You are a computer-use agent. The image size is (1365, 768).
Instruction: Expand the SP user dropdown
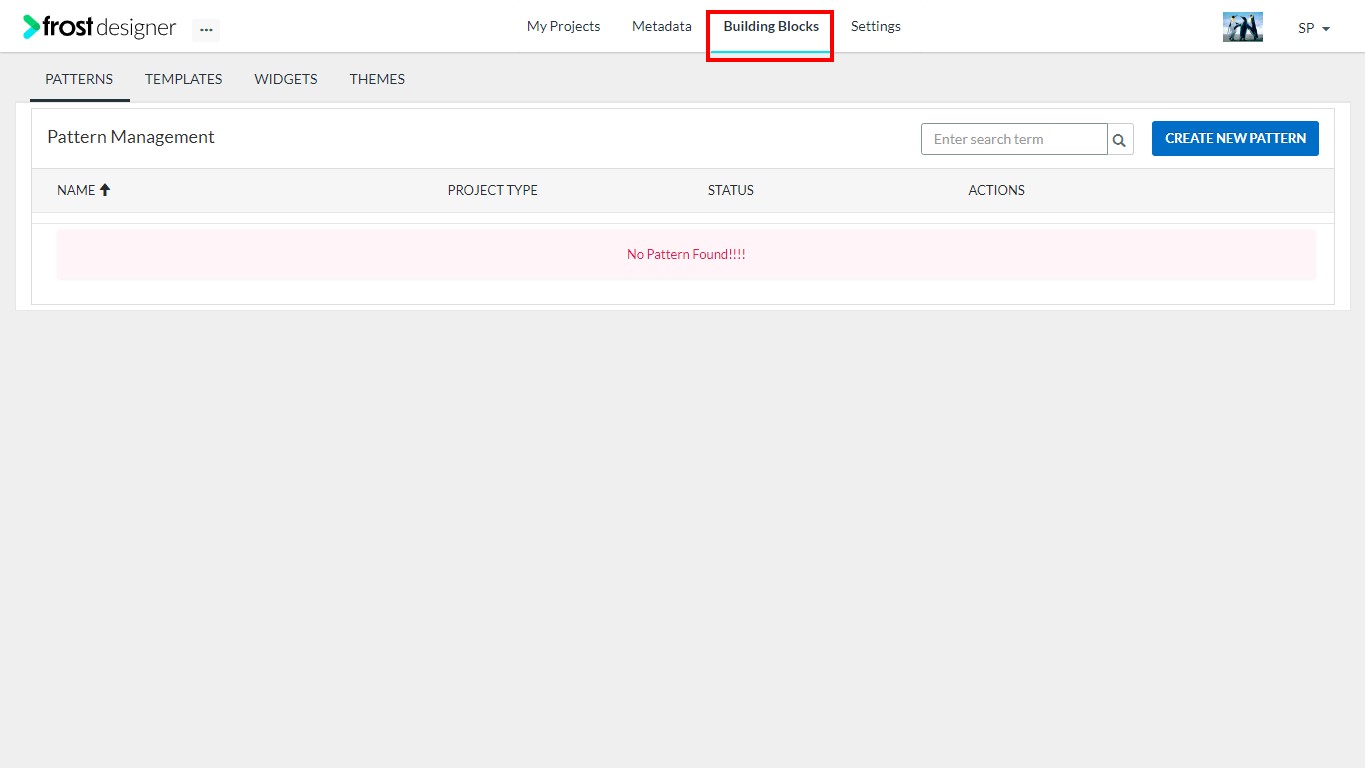(1314, 28)
